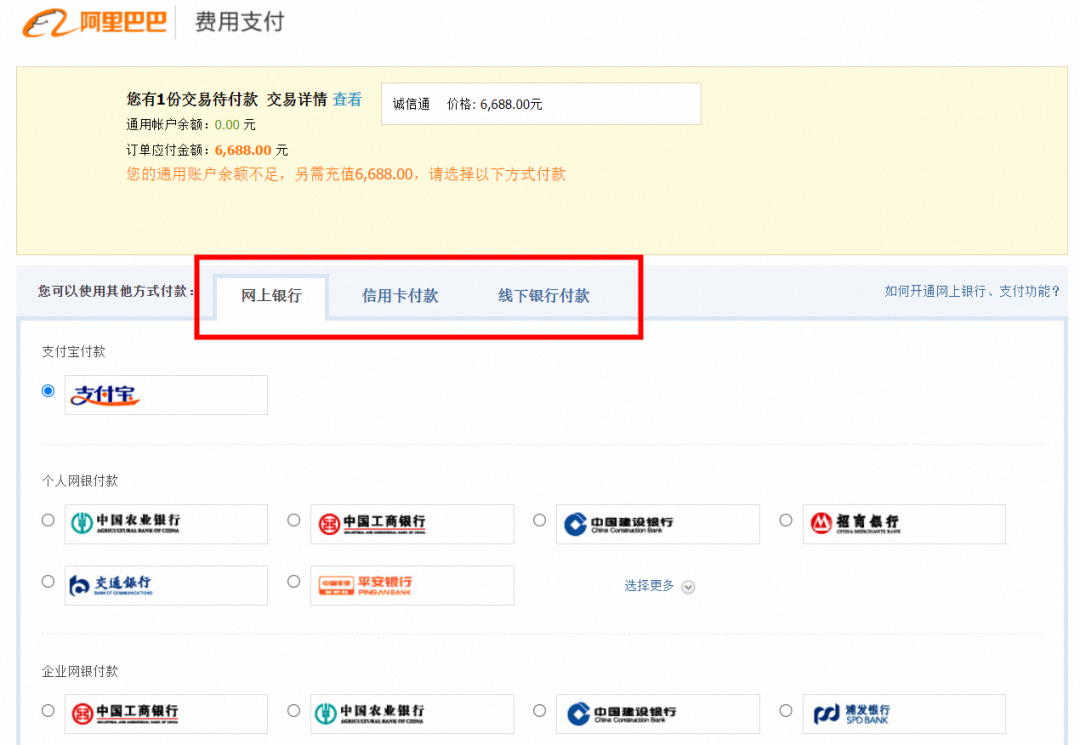Select radio button for China Merchants Bank
Viewport: 1080px width, 745px height.
pyautogui.click(x=786, y=520)
